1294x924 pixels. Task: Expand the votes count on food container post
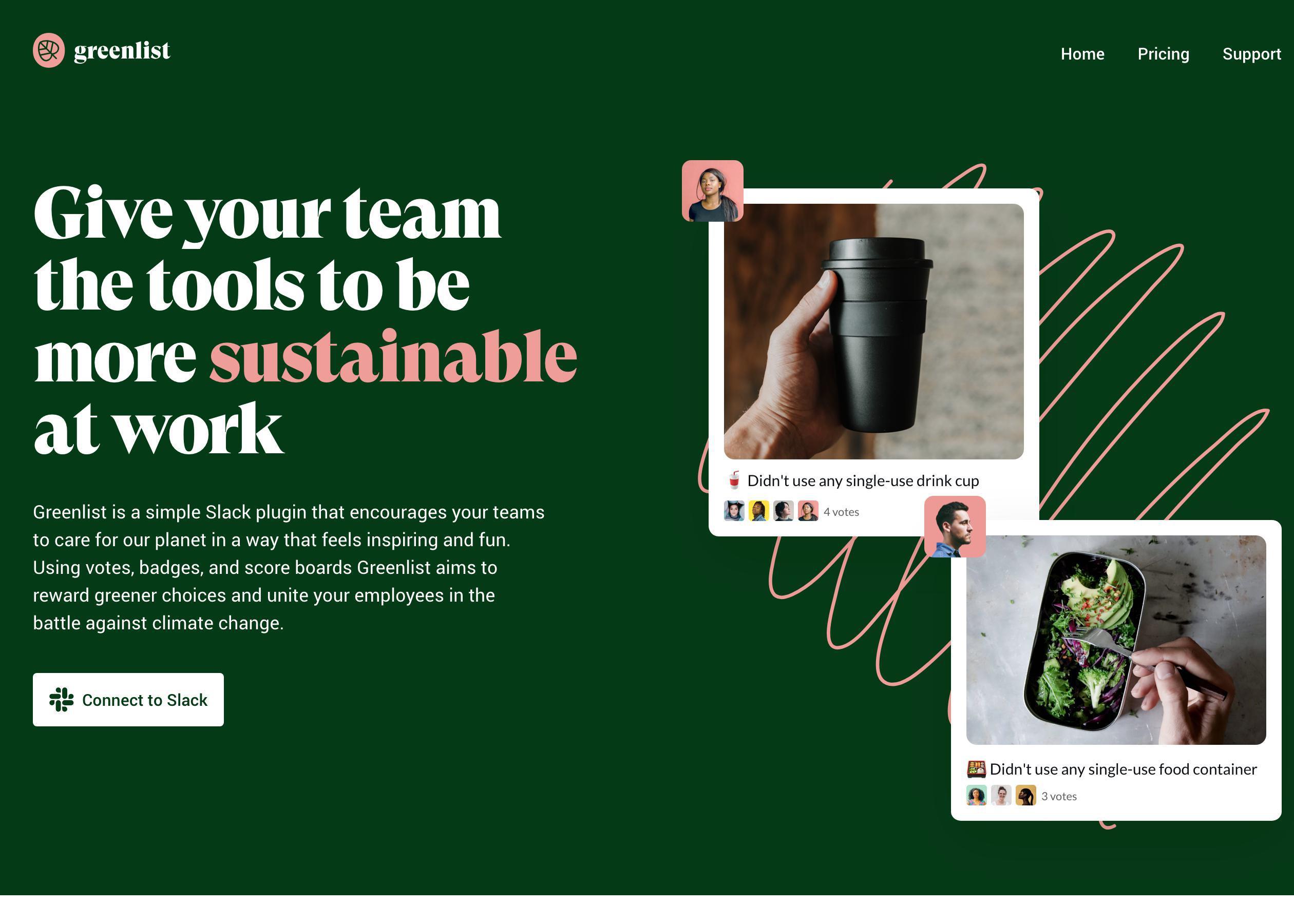click(1058, 795)
